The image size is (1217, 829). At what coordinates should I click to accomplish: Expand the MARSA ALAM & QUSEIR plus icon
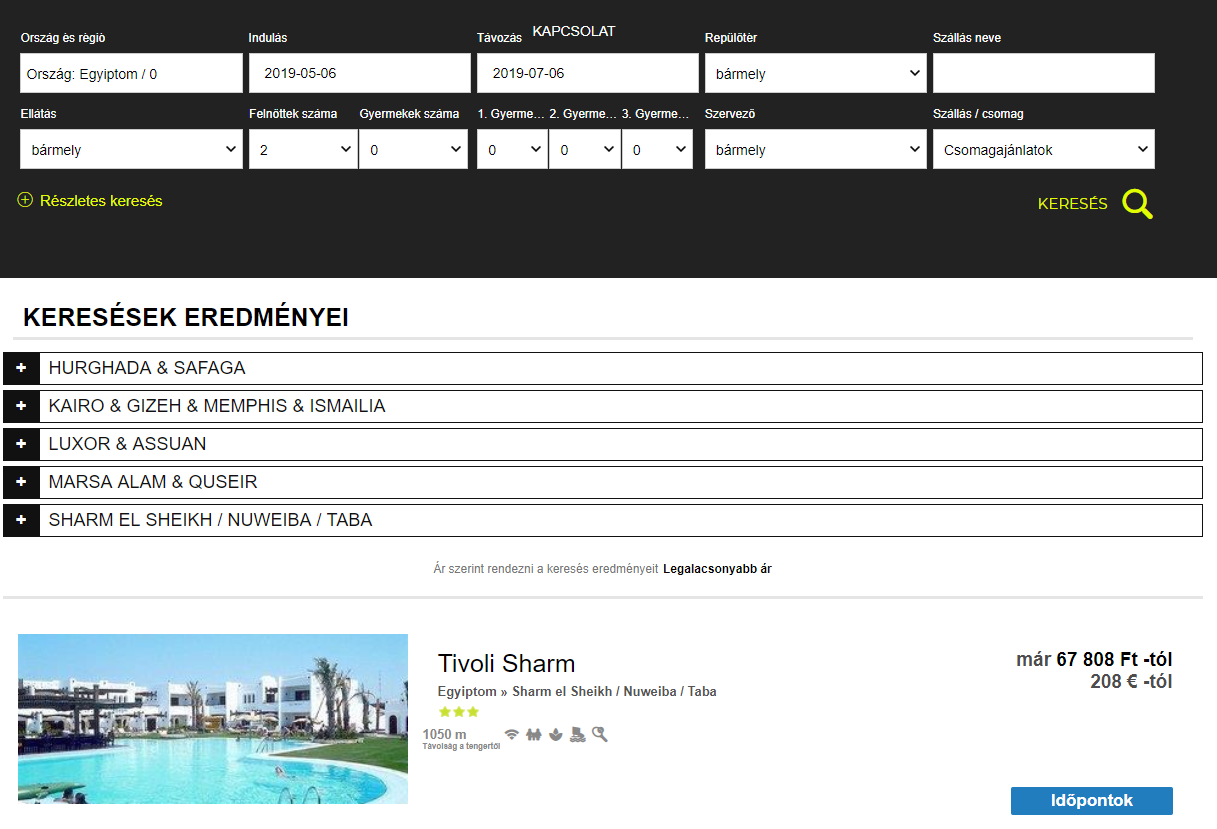pos(21,482)
